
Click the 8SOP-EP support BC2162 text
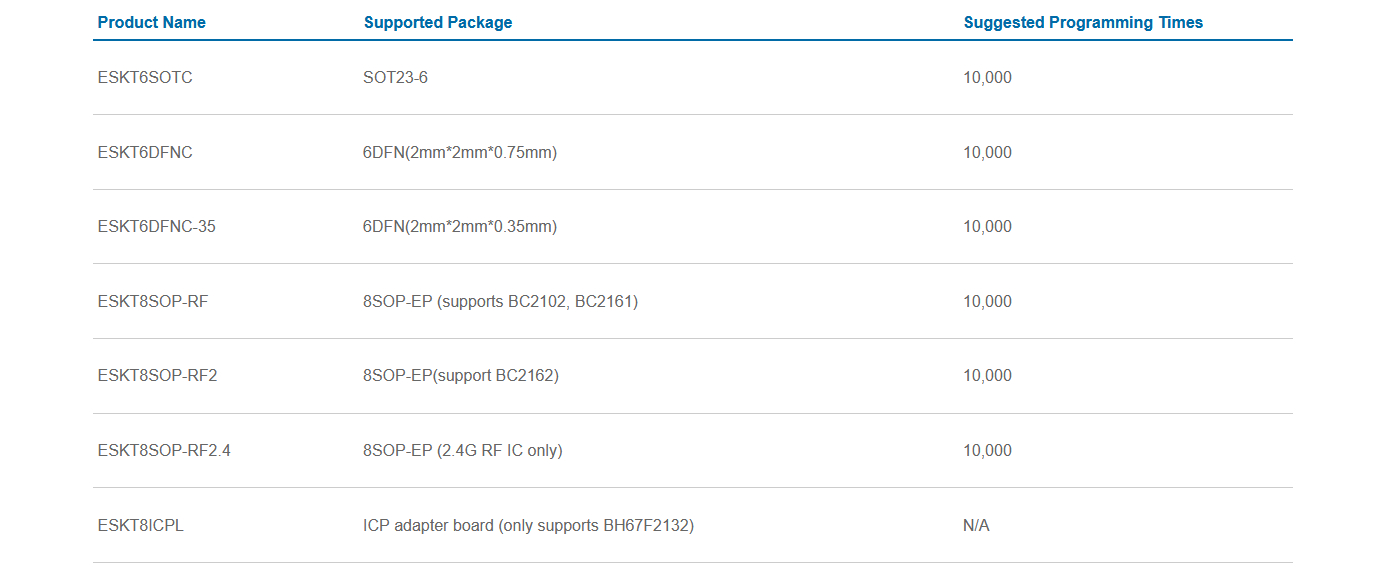(x=461, y=375)
